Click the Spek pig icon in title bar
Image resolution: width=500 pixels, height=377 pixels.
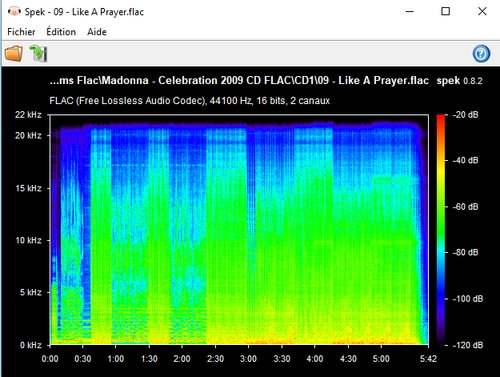(14, 12)
